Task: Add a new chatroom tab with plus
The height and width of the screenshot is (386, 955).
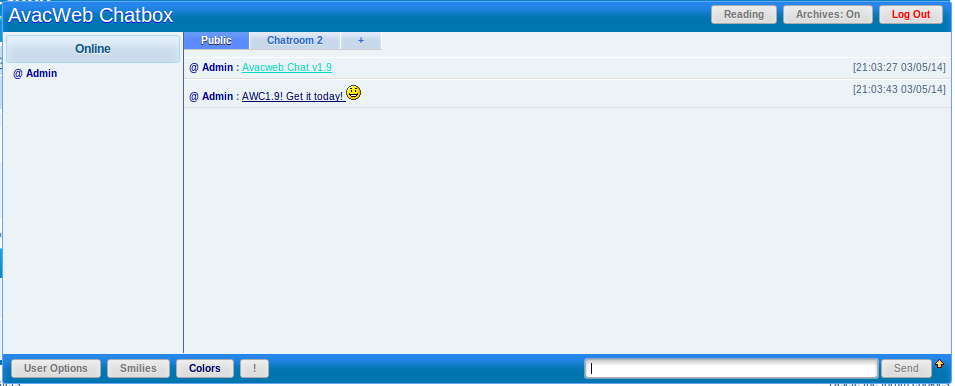Action: [361, 40]
